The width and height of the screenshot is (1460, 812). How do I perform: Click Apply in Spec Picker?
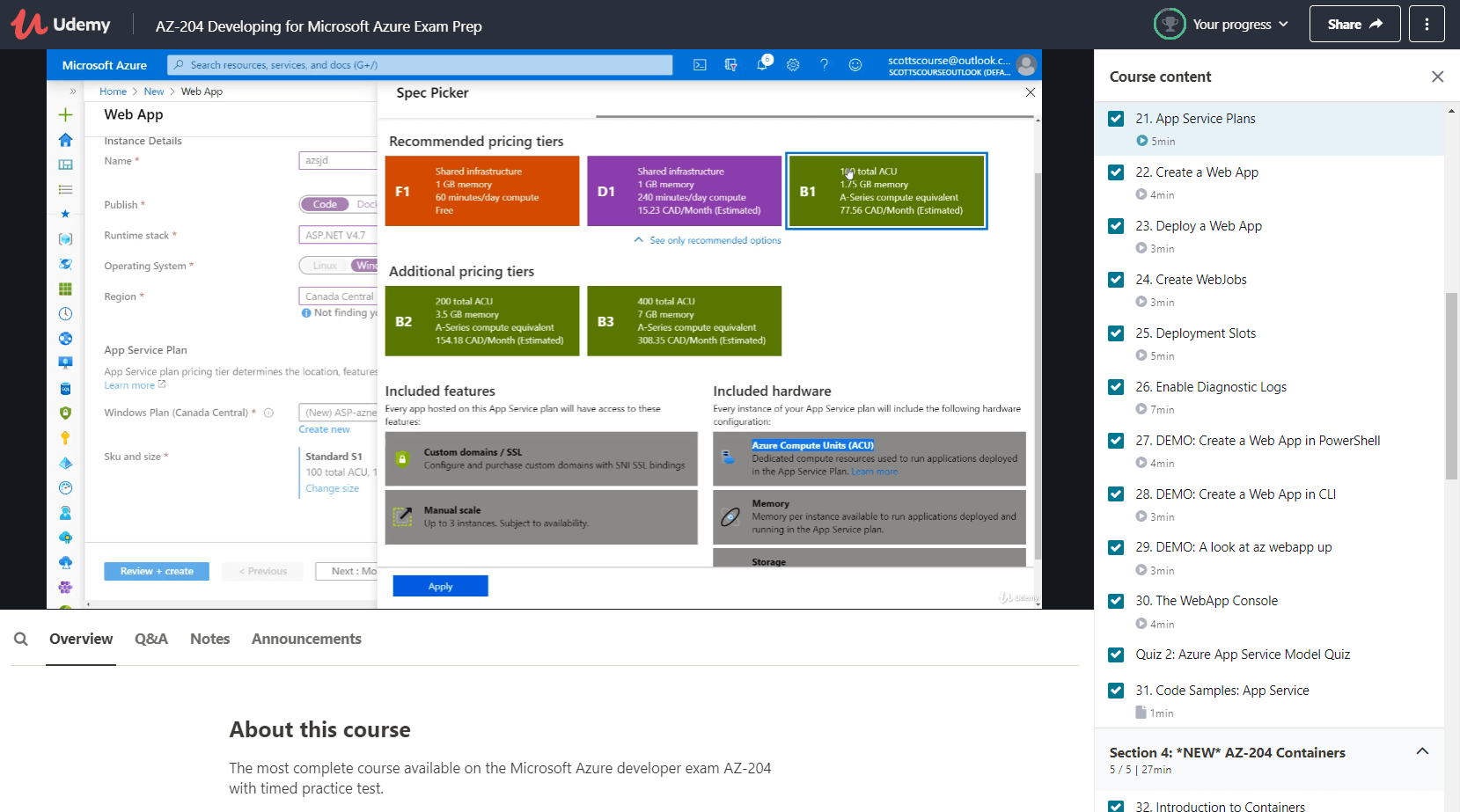click(440, 586)
